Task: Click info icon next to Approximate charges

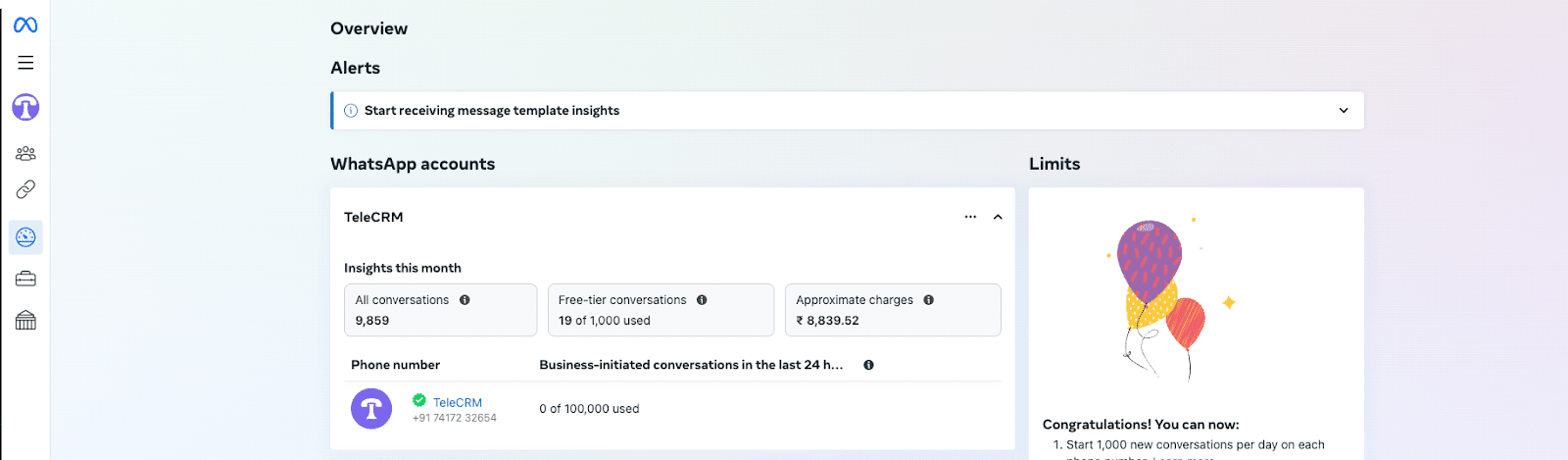Action: pyautogui.click(x=928, y=300)
